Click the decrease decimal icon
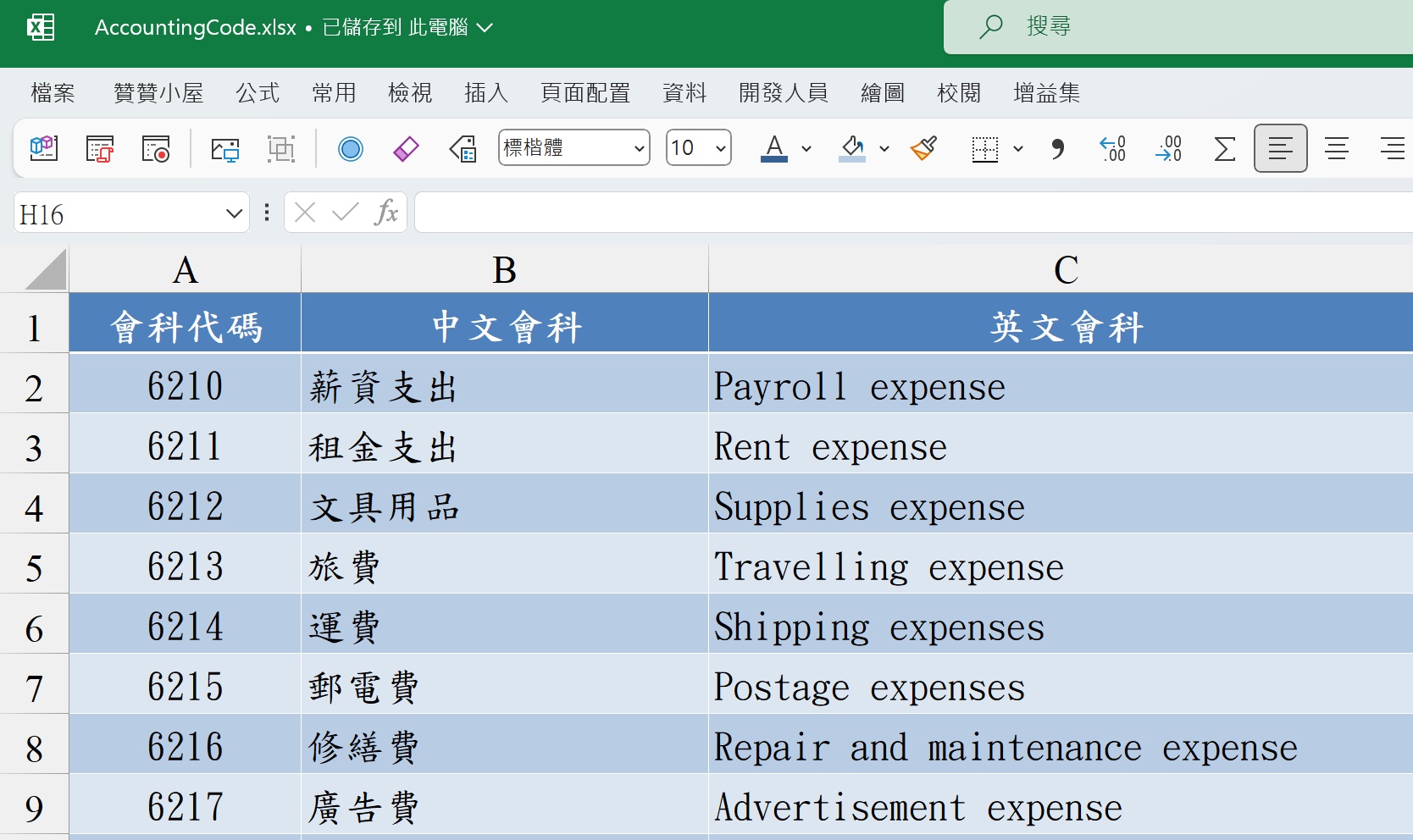The width and height of the screenshot is (1413, 840). [x=1168, y=149]
